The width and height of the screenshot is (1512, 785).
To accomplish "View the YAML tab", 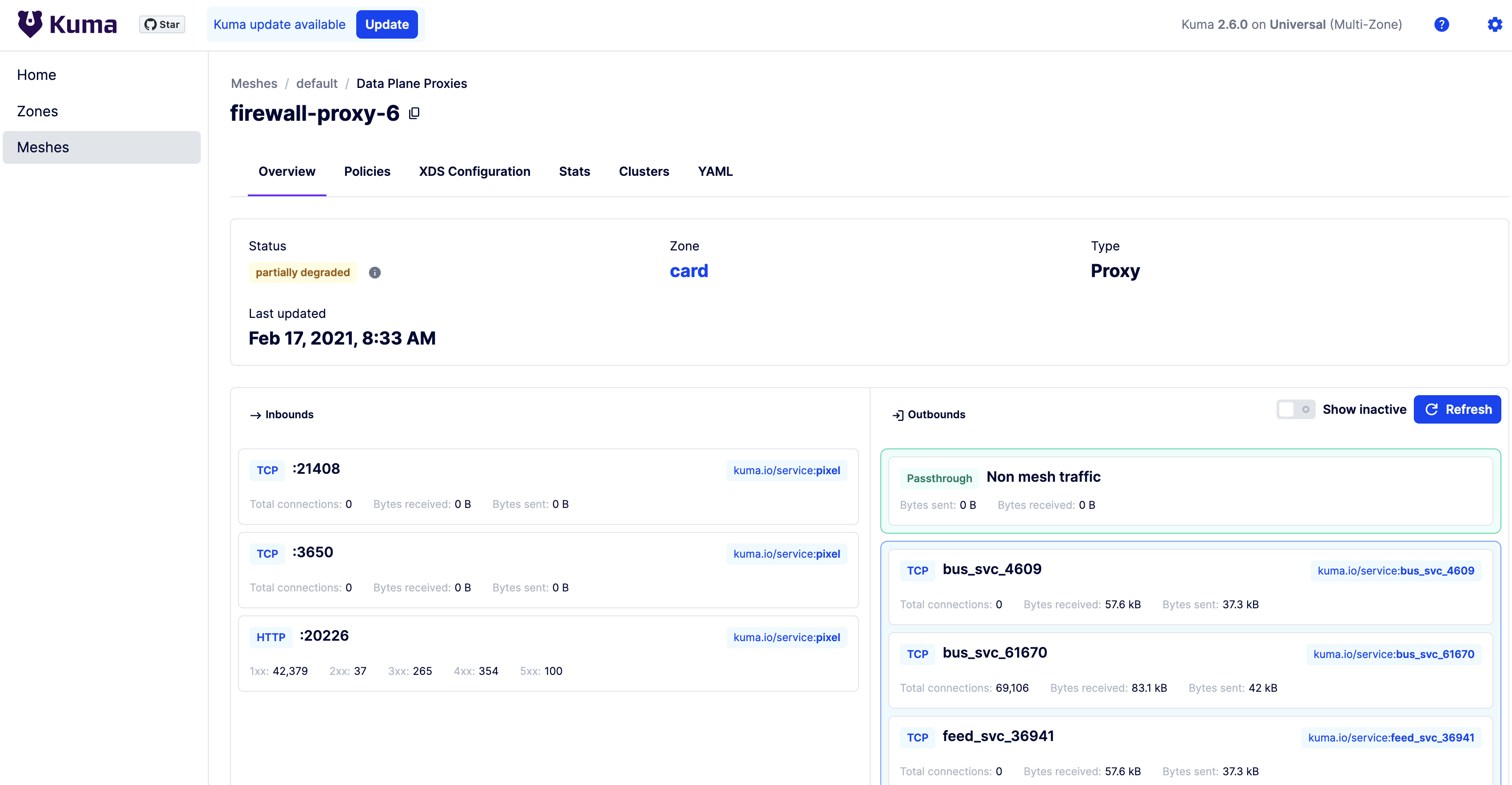I will pos(715,171).
